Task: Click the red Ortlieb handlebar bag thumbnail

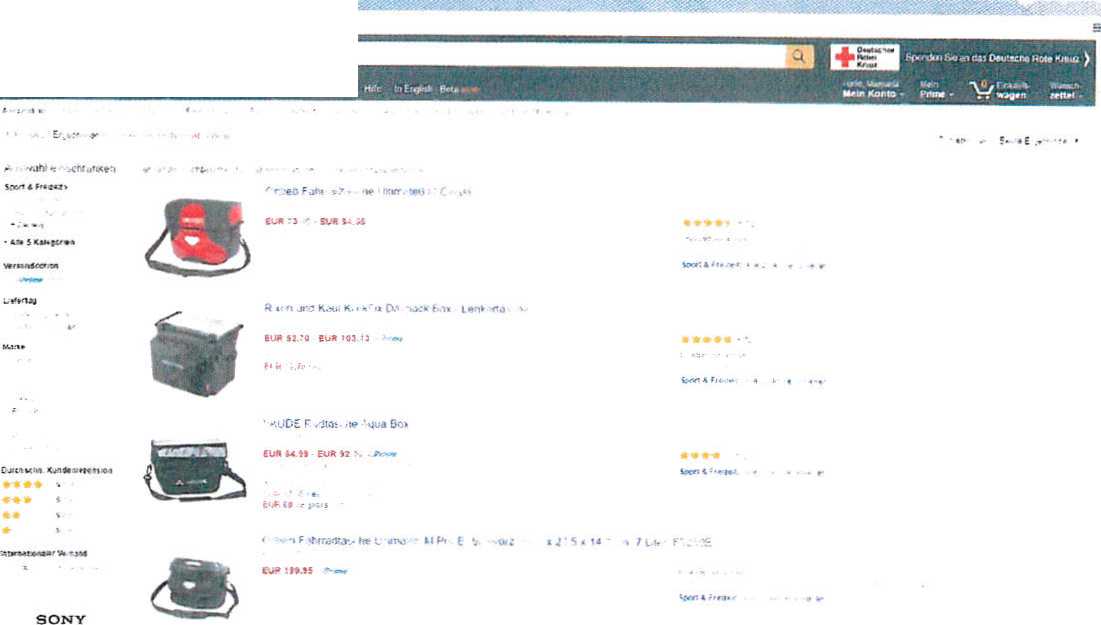Action: (197, 236)
